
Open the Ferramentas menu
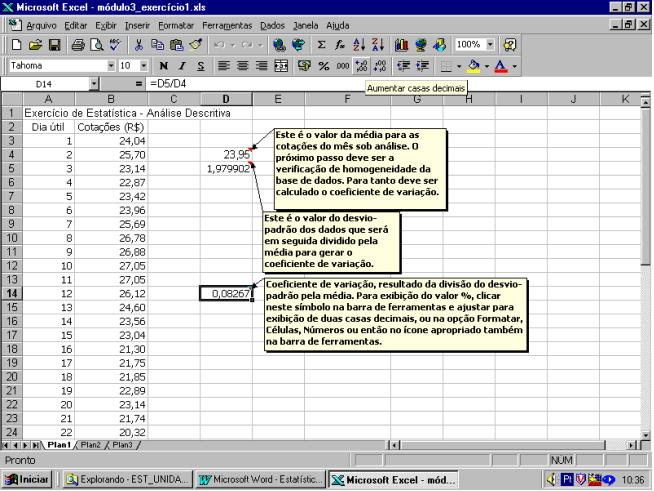pos(227,24)
